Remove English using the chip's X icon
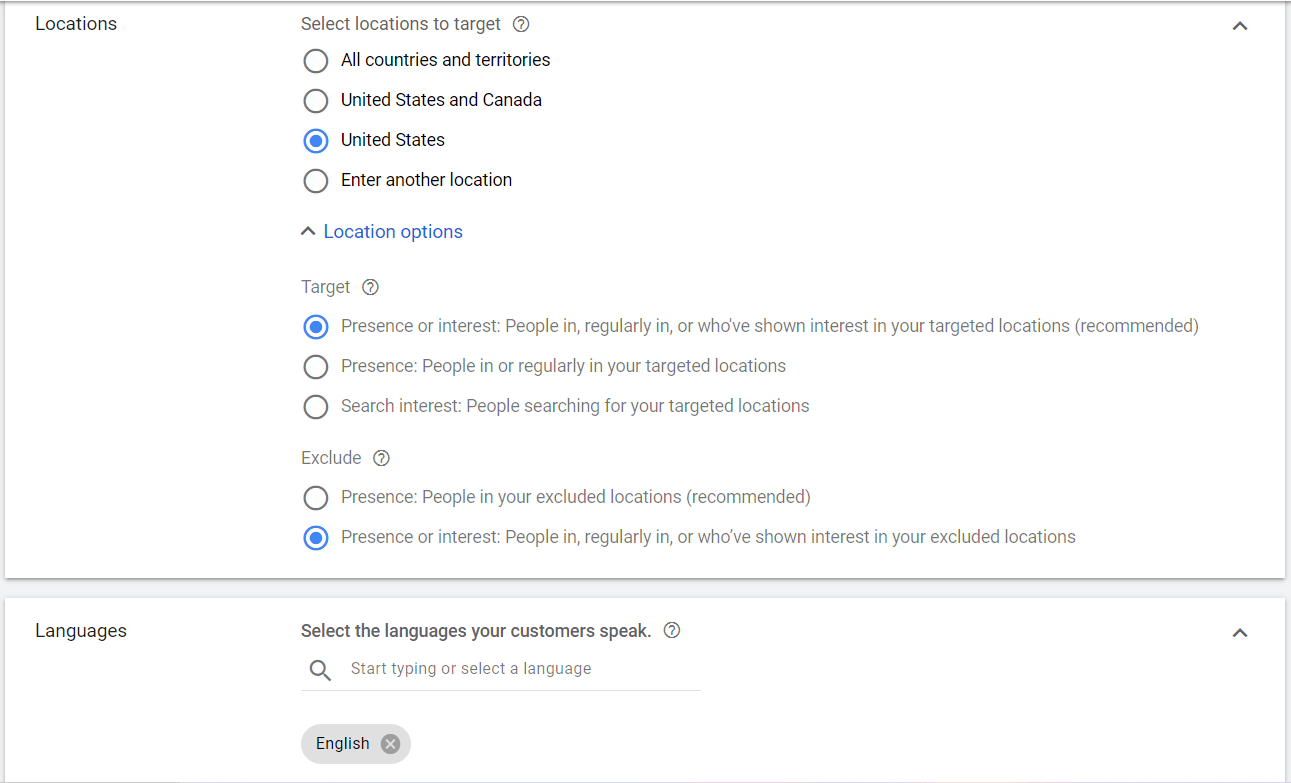Image resolution: width=1291 pixels, height=783 pixels. 389,743
